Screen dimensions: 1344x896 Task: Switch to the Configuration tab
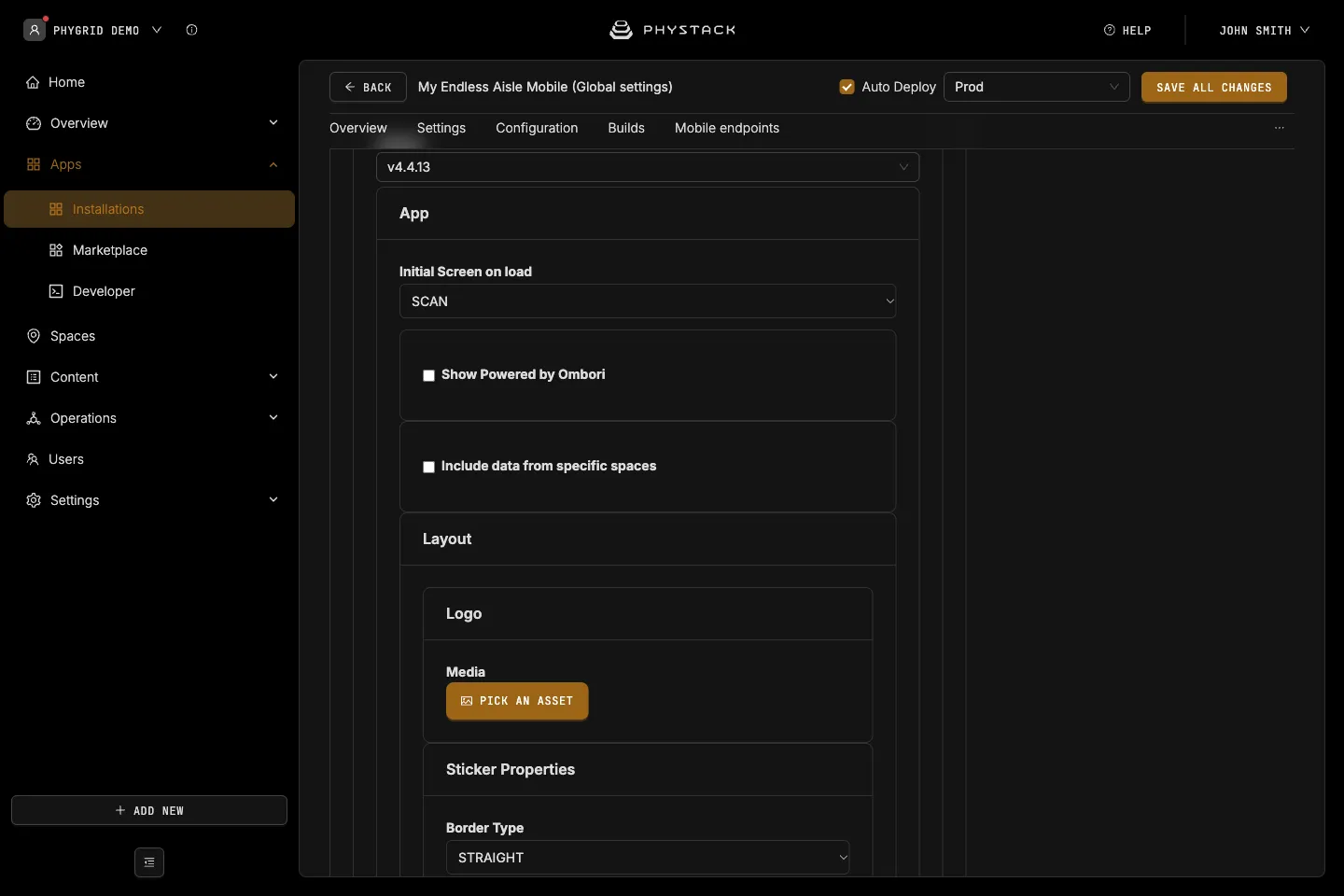[x=537, y=128]
